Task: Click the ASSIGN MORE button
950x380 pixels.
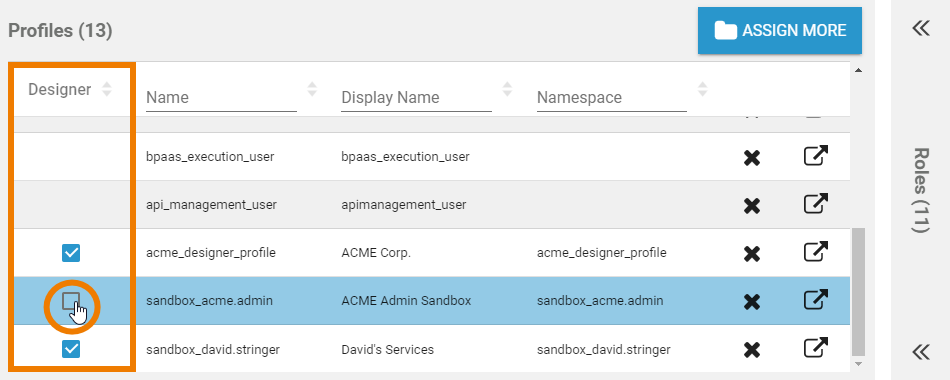Action: pyautogui.click(x=780, y=30)
